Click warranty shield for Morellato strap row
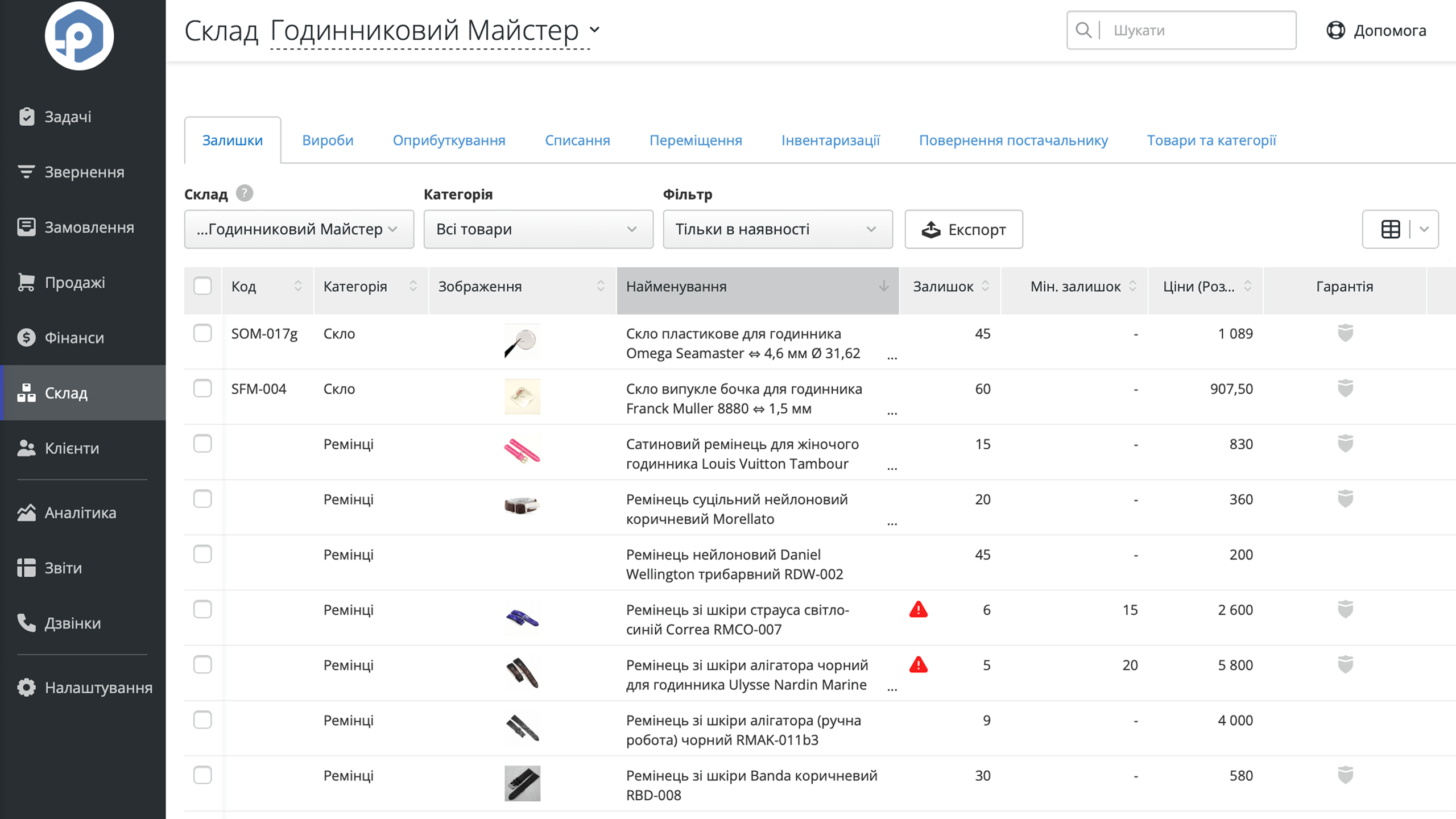The width and height of the screenshot is (1456, 819). point(1345,498)
